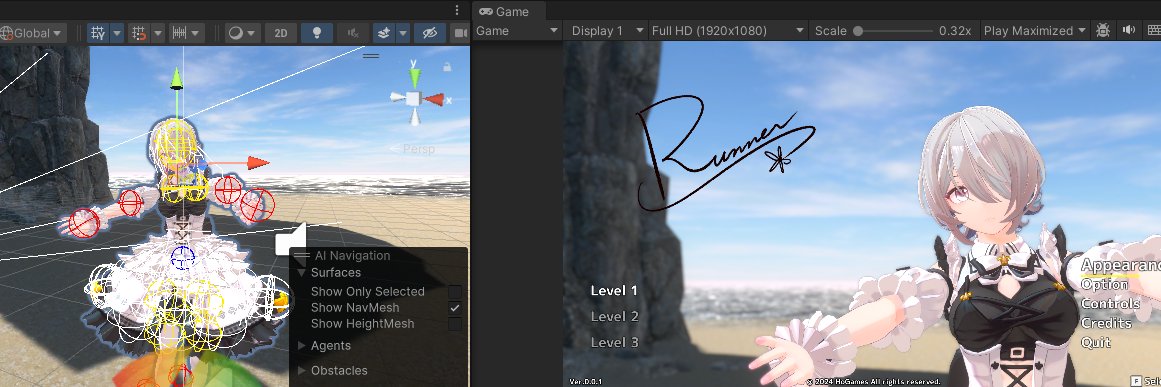Click the green Y move arrow handle

point(176,78)
